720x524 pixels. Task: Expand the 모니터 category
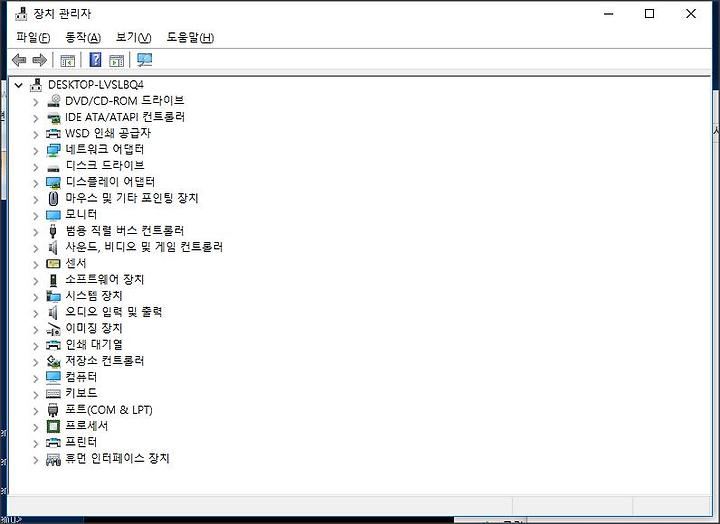(36, 216)
